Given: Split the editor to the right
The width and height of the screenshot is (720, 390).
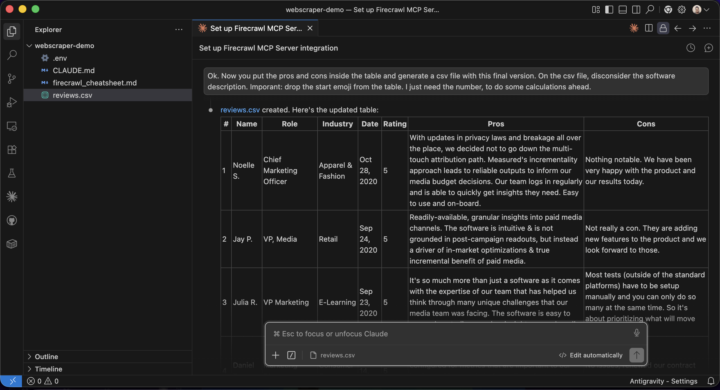Looking at the screenshot, I should point(649,28).
